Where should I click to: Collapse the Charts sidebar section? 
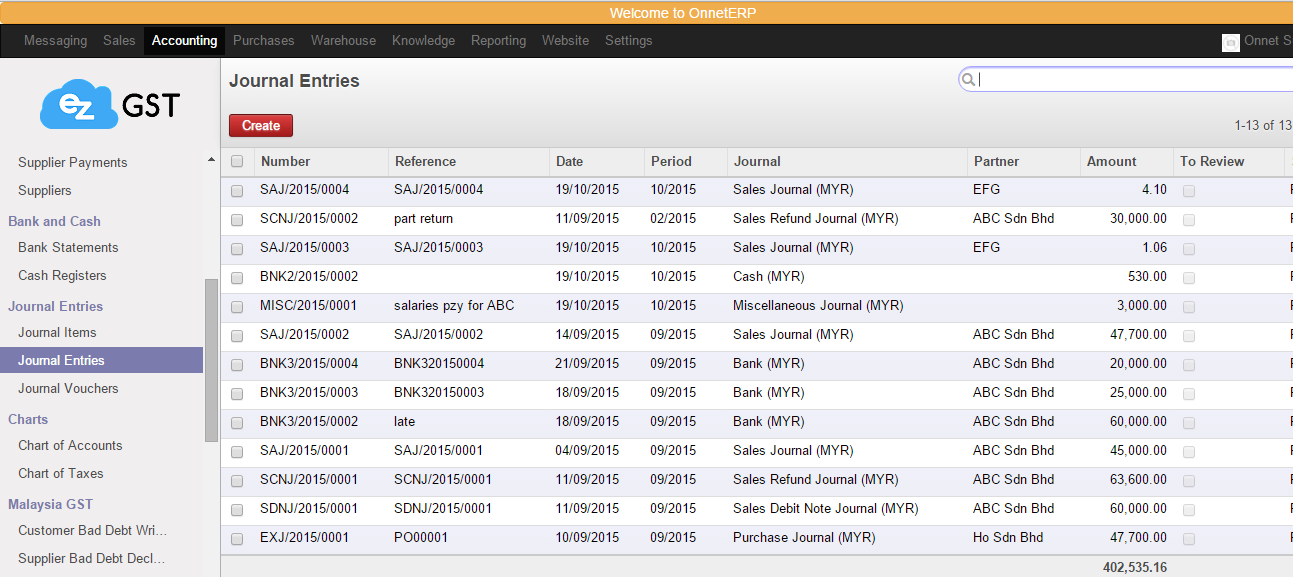coord(28,419)
